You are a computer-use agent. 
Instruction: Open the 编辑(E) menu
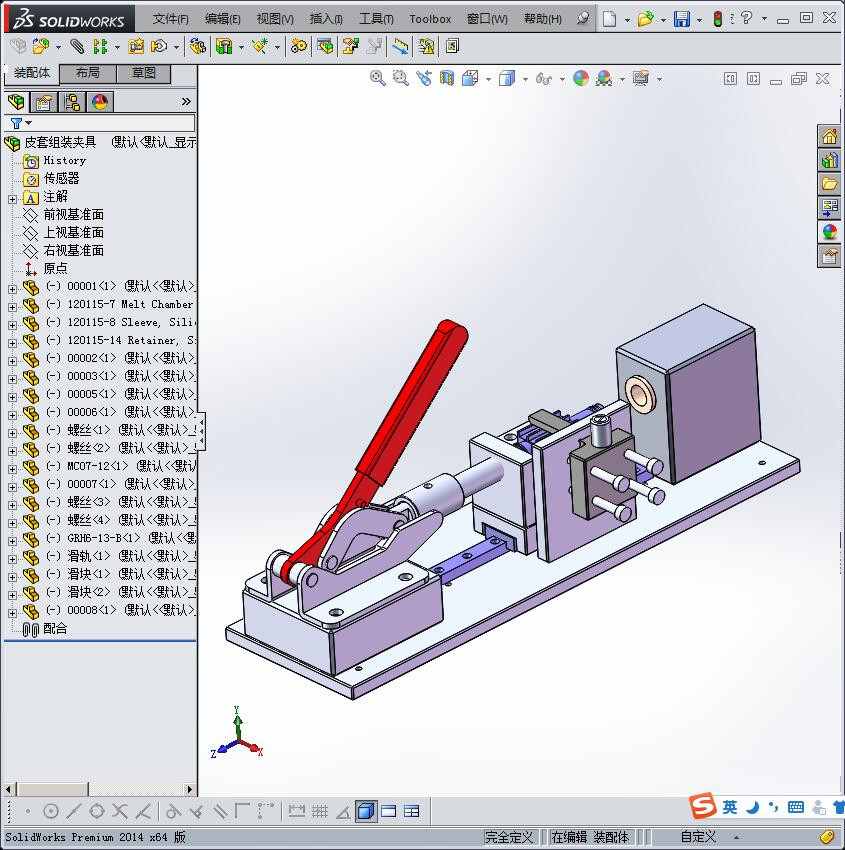(x=222, y=19)
